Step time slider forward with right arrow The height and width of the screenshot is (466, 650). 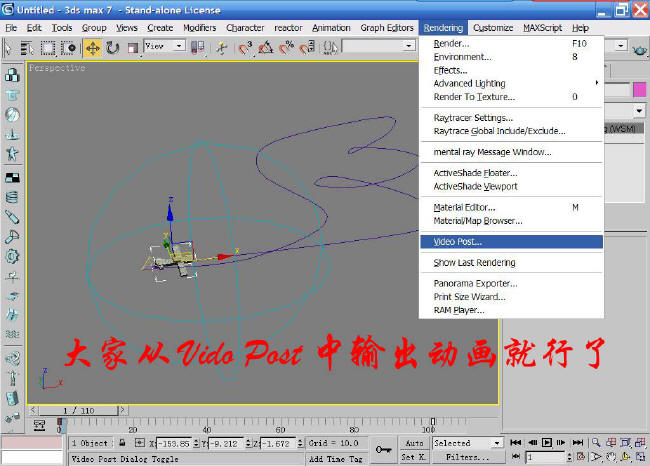pos(123,410)
